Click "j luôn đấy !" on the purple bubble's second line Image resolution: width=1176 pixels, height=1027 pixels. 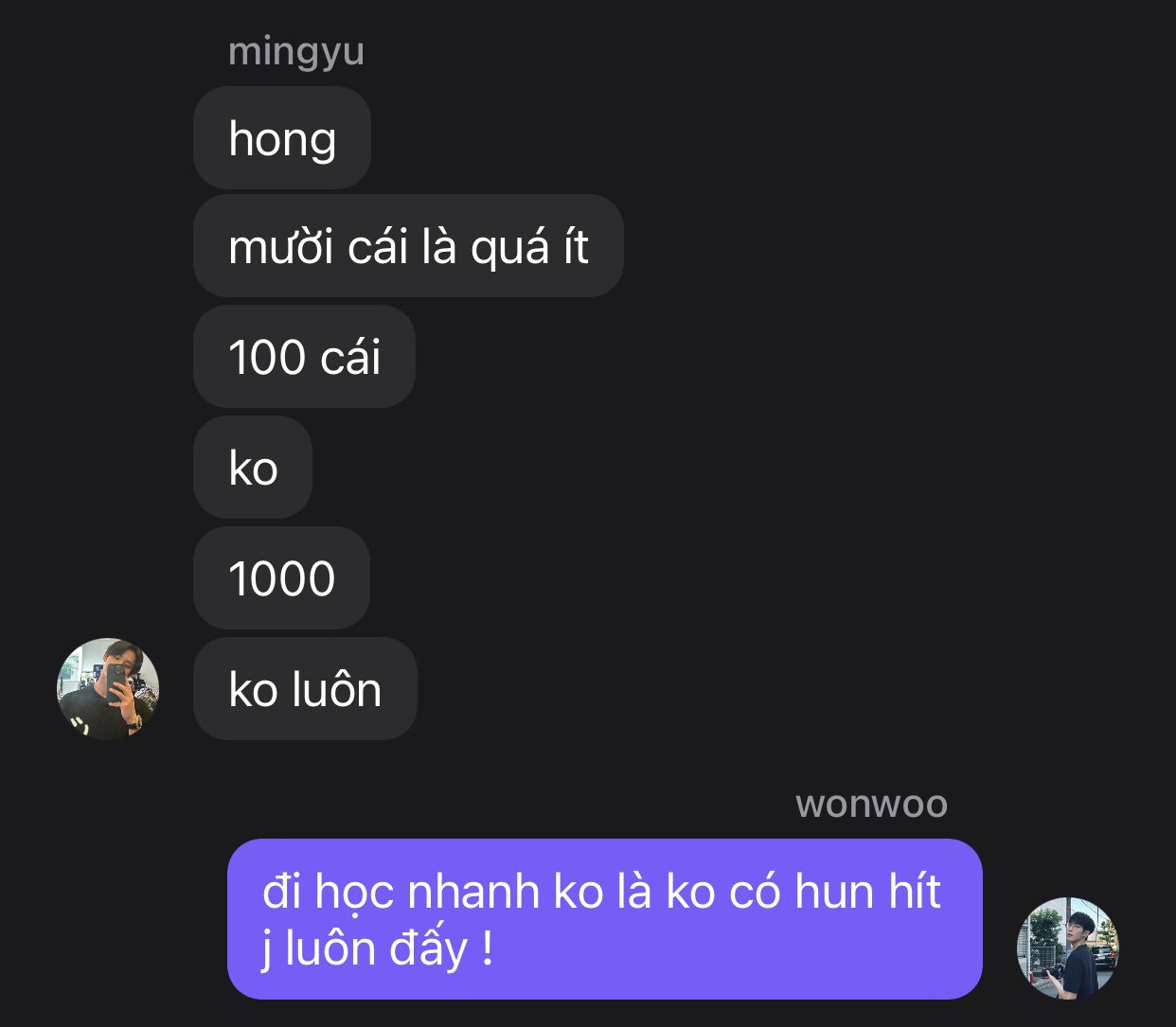(x=378, y=948)
